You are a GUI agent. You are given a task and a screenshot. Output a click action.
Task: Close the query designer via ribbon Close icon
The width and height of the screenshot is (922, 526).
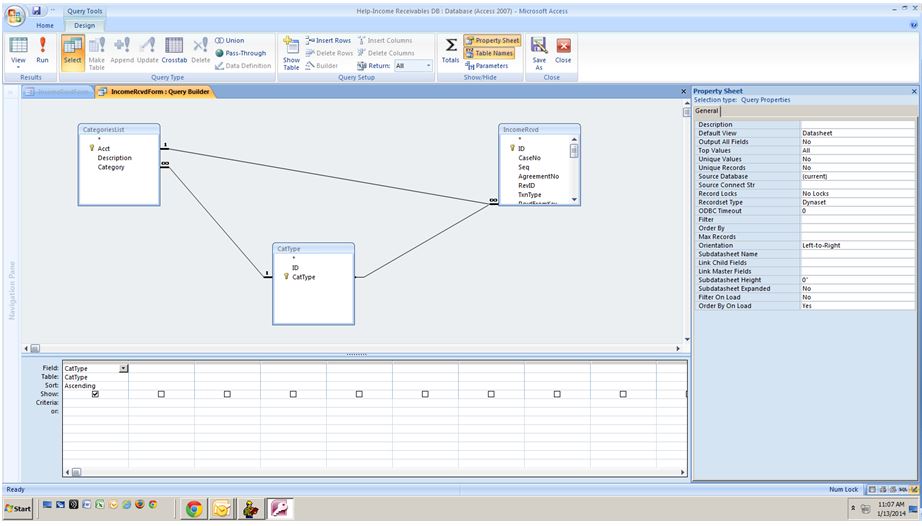click(x=563, y=49)
